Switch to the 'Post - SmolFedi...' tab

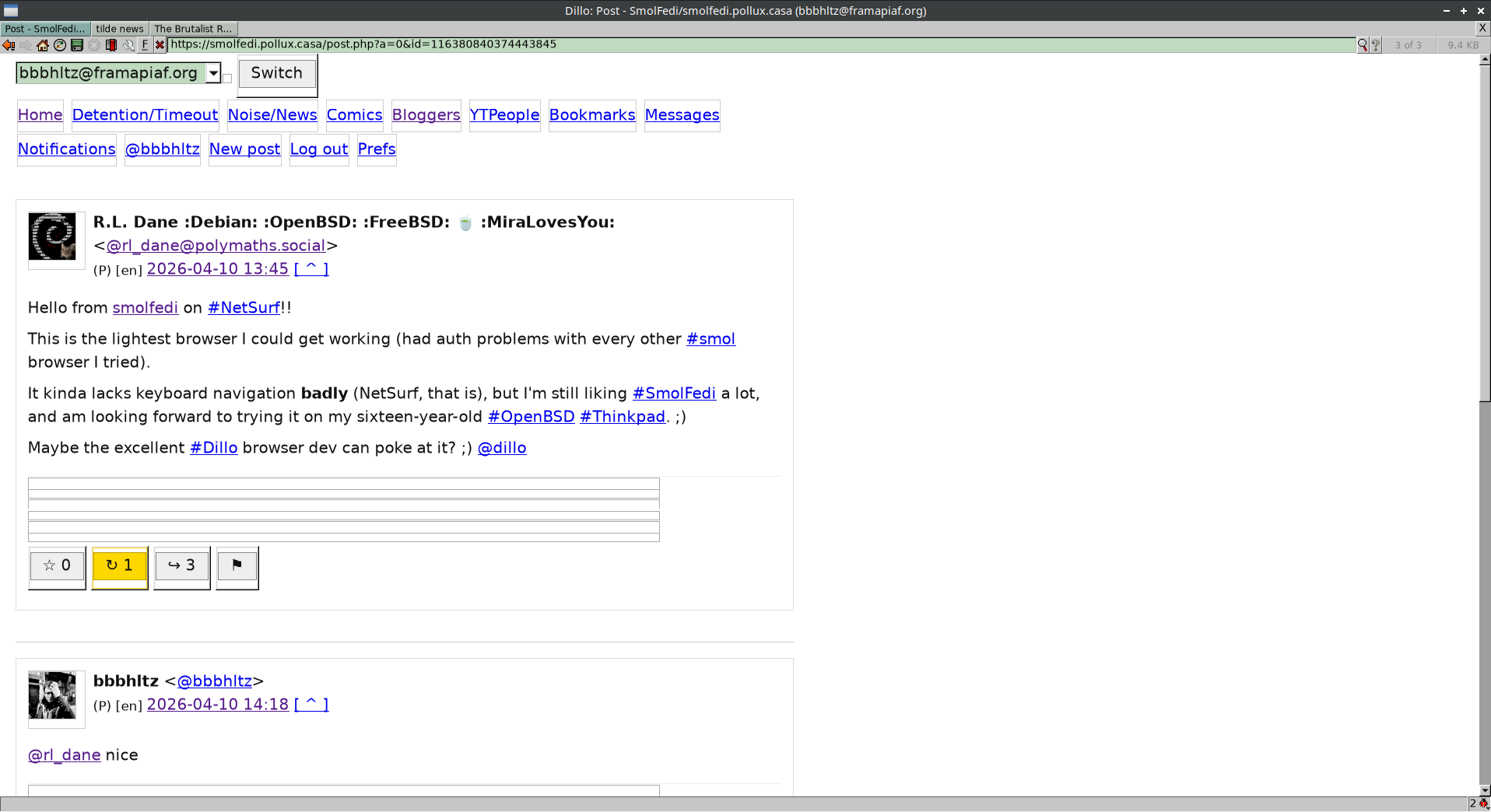point(45,29)
